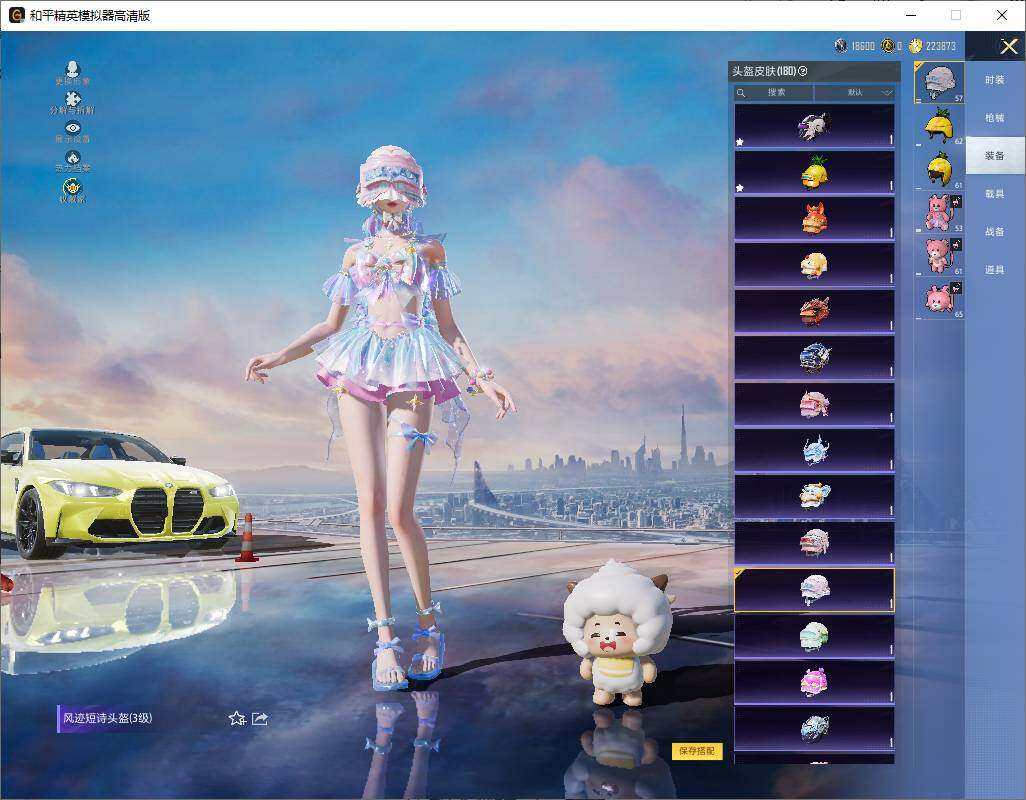This screenshot has width=1026, height=800.
Task: Click the middle currency icon showing 0
Action: pyautogui.click(x=887, y=46)
